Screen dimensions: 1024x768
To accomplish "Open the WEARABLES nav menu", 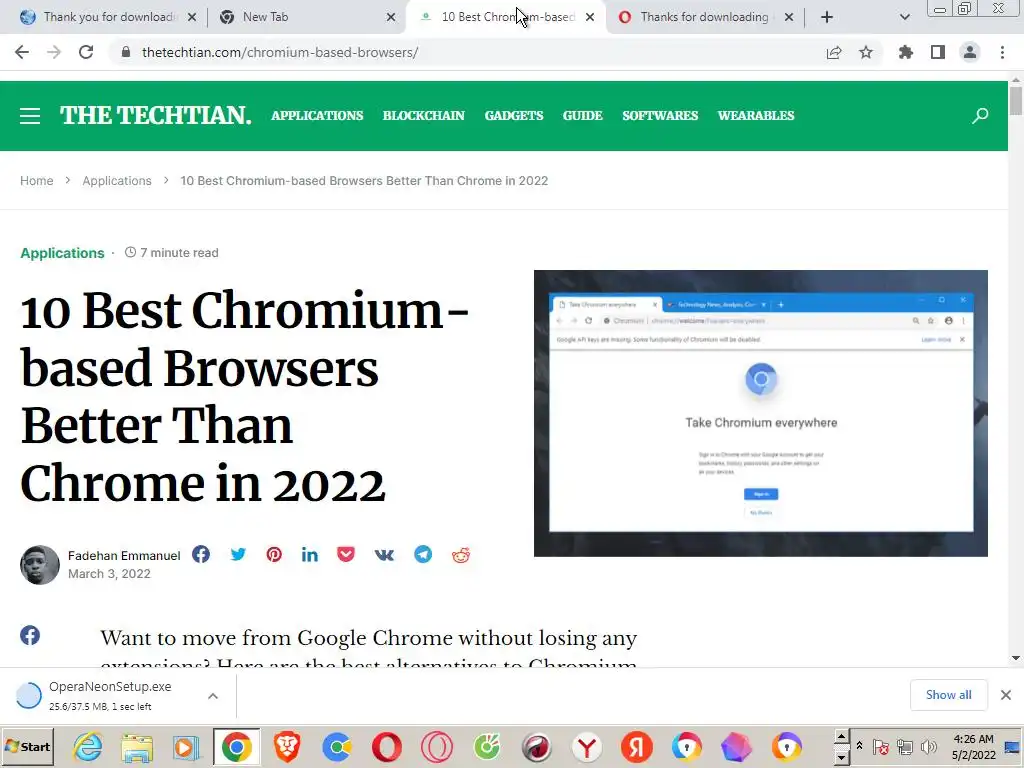I will click(x=756, y=116).
